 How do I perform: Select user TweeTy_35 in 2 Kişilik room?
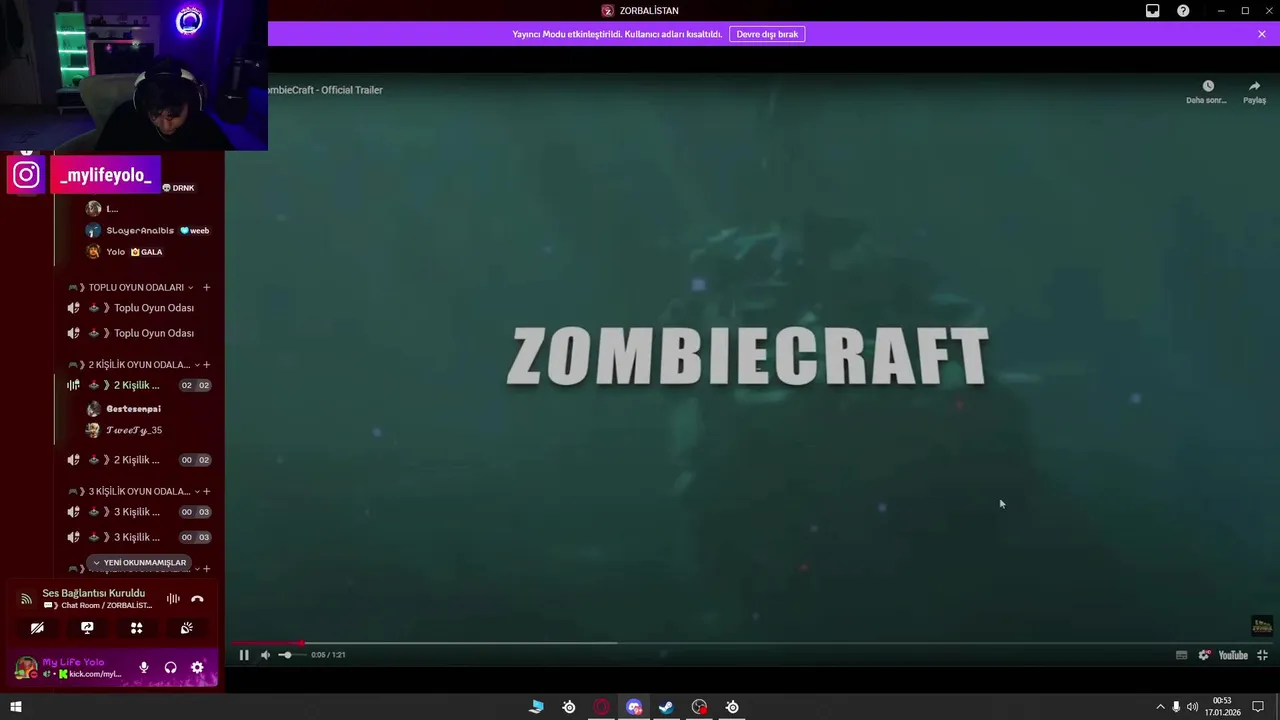click(x=123, y=430)
